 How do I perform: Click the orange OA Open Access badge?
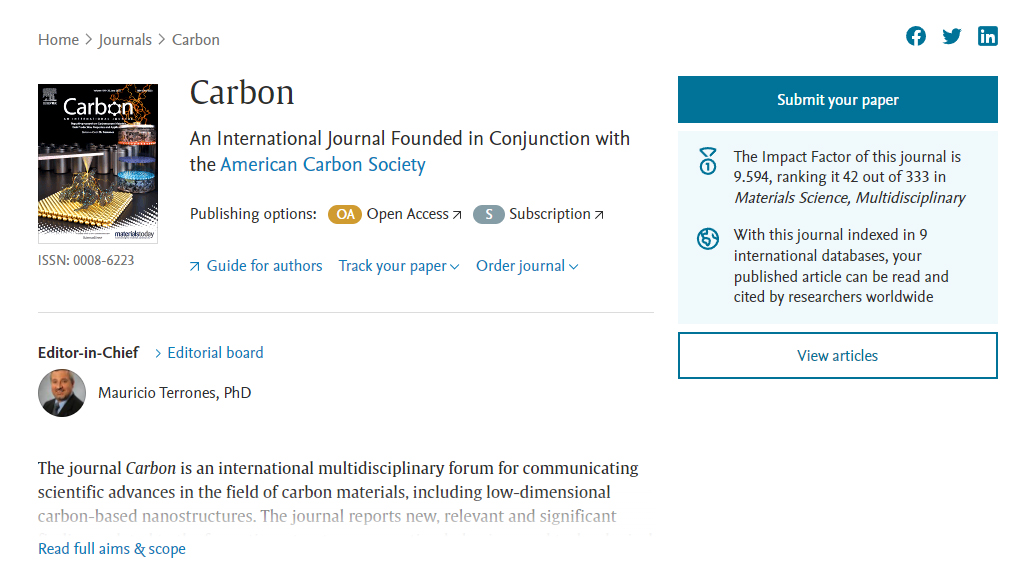(x=345, y=214)
